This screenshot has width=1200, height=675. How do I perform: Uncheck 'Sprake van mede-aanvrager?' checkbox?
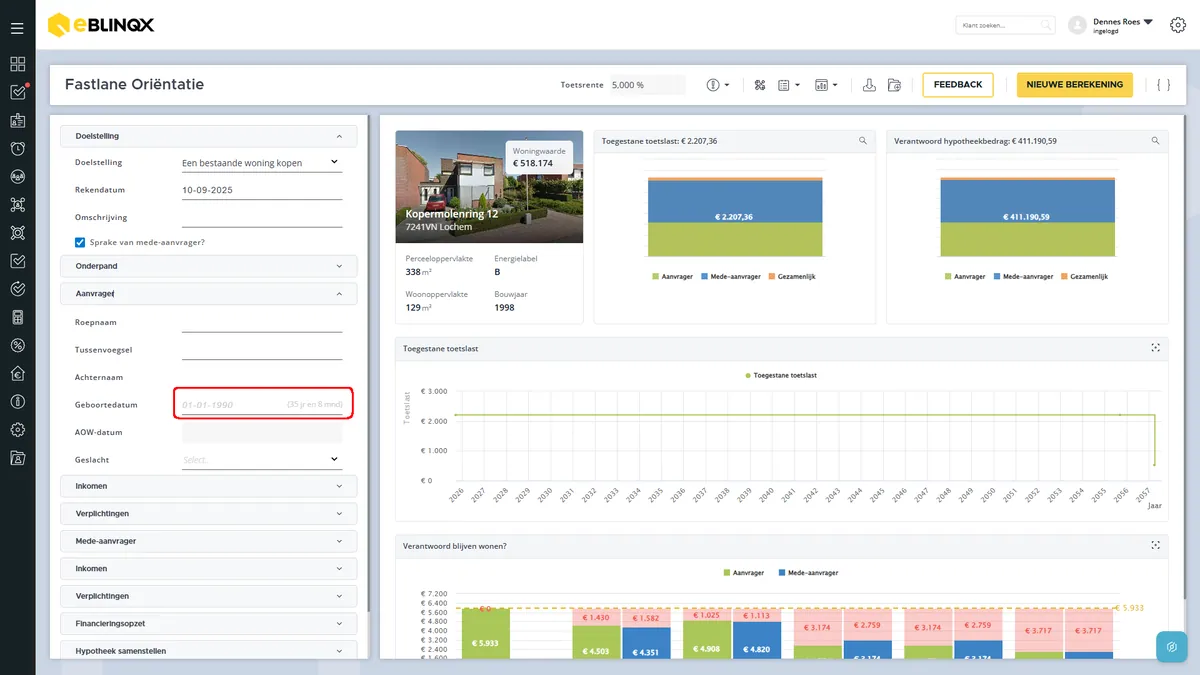point(80,242)
